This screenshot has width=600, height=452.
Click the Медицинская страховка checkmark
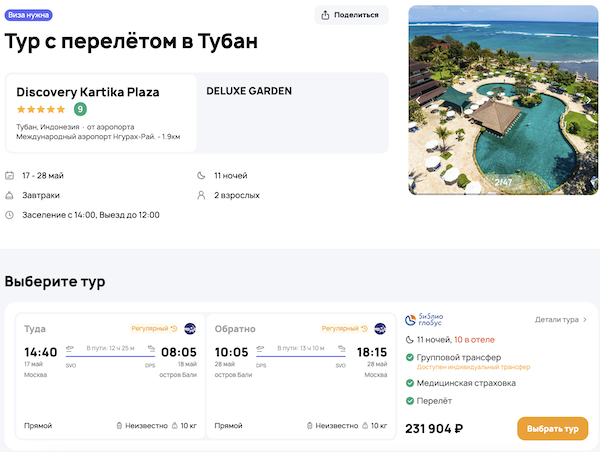coord(410,382)
